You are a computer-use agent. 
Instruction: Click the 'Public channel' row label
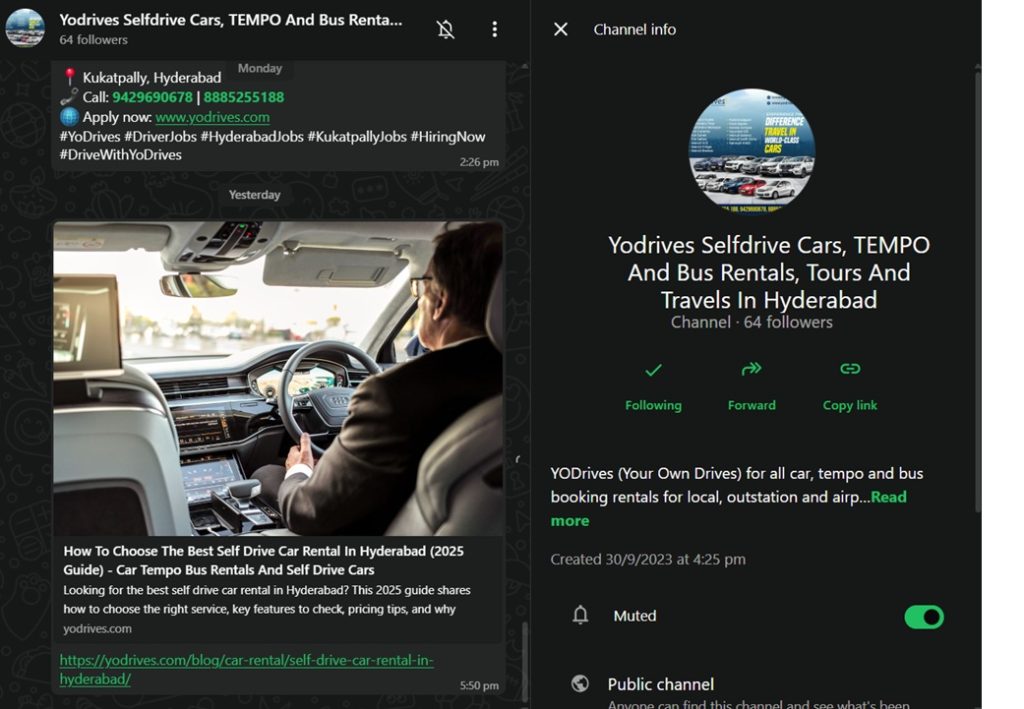[x=661, y=684]
